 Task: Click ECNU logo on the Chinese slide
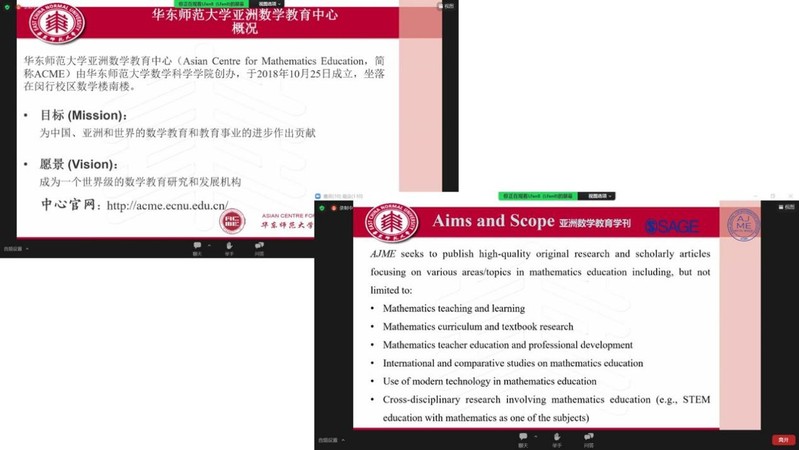(x=57, y=22)
